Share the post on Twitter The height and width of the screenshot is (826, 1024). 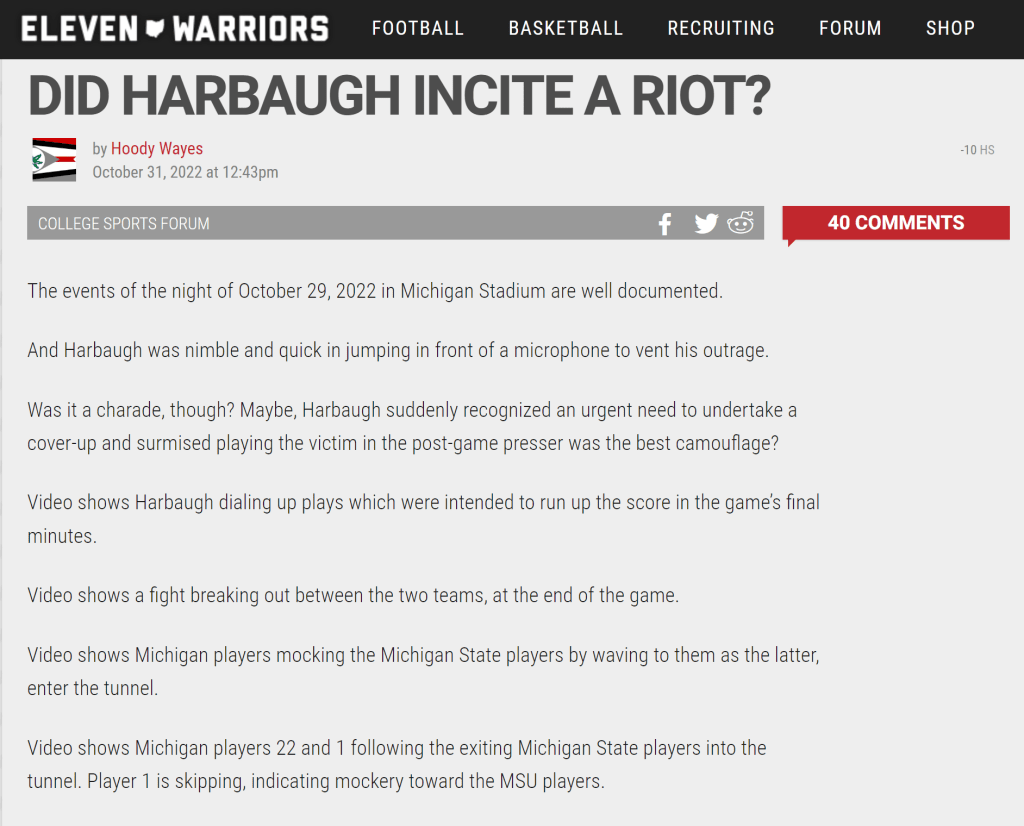click(x=706, y=224)
